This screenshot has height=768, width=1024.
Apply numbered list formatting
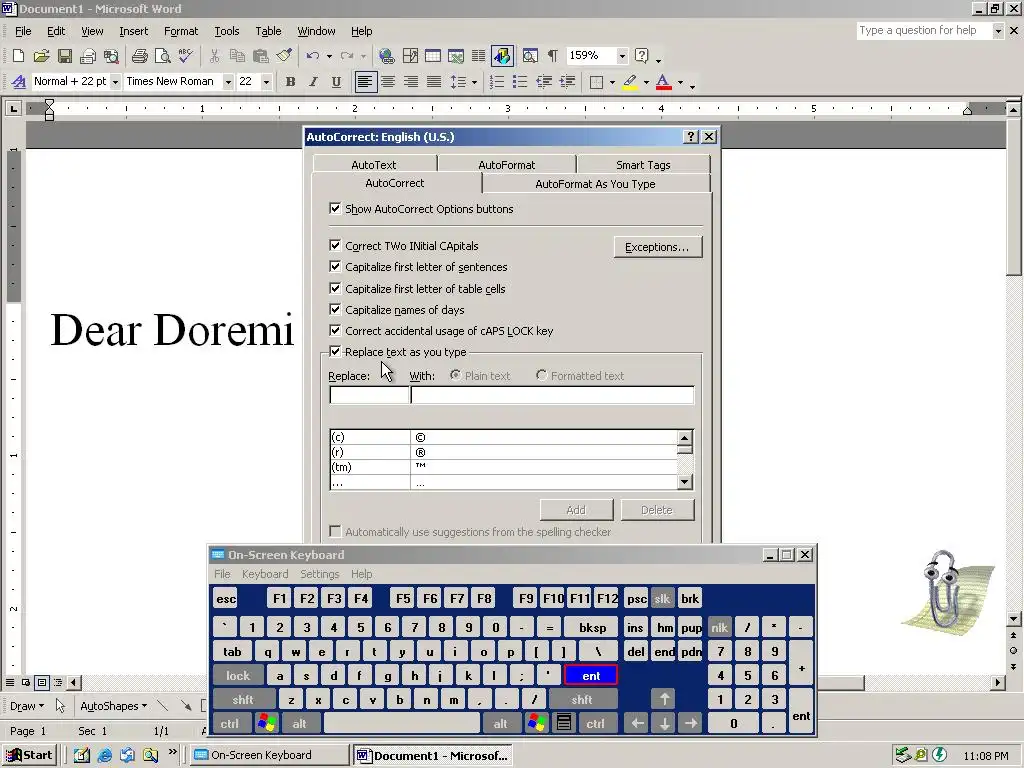coord(497,82)
